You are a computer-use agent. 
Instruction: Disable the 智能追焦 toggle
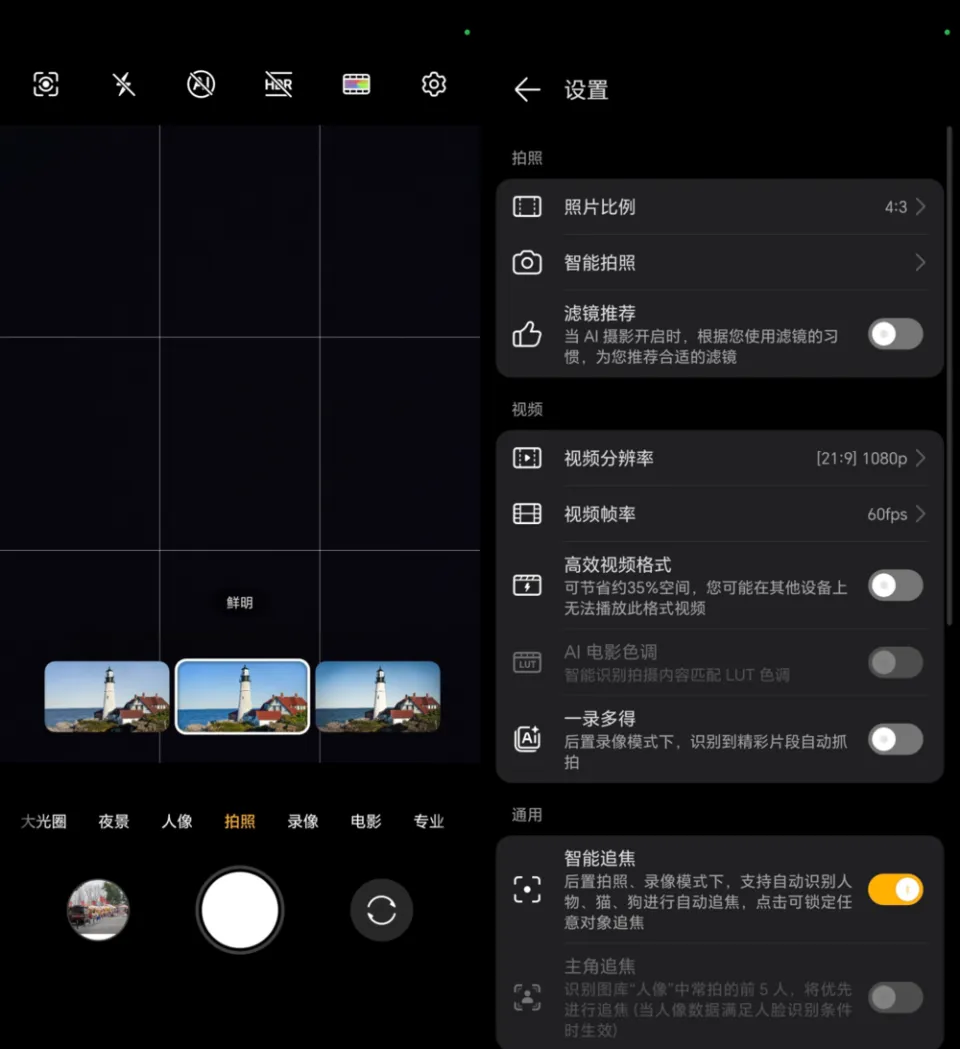pos(894,889)
